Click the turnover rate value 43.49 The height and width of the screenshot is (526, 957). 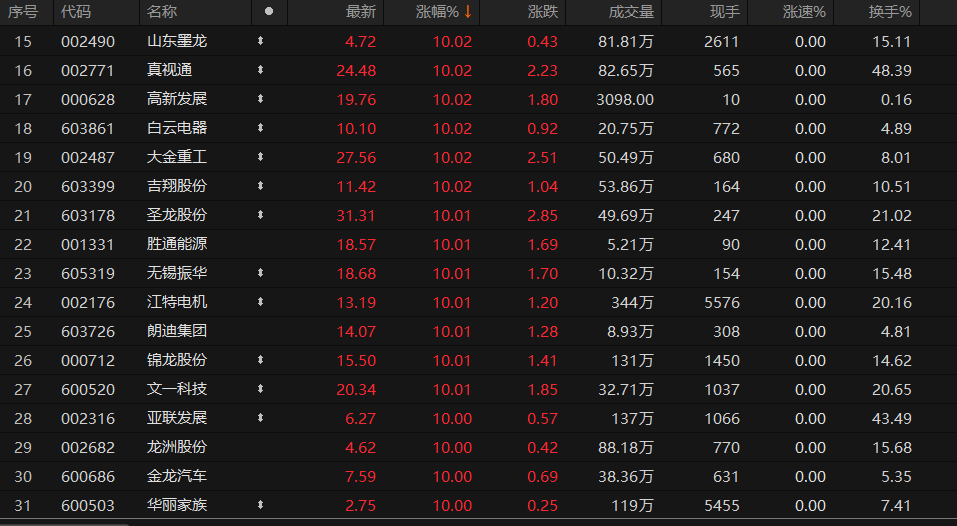(x=892, y=419)
